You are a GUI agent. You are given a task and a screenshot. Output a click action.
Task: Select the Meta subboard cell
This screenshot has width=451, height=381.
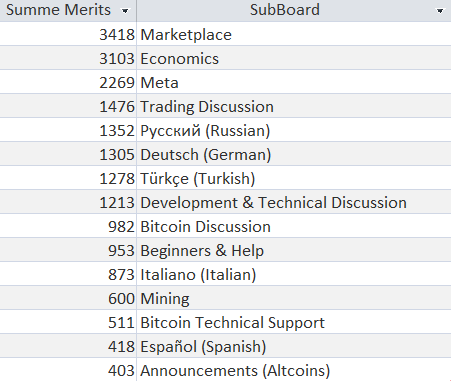(294, 82)
